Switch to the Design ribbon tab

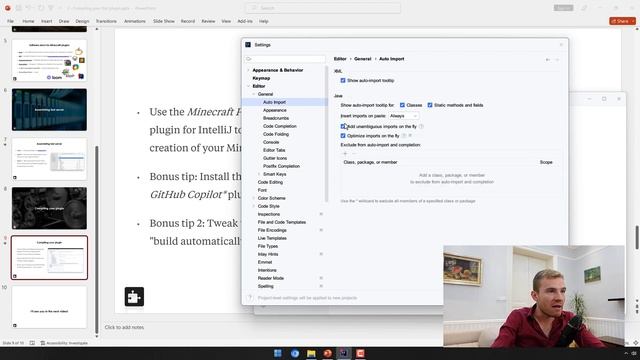(82, 21)
